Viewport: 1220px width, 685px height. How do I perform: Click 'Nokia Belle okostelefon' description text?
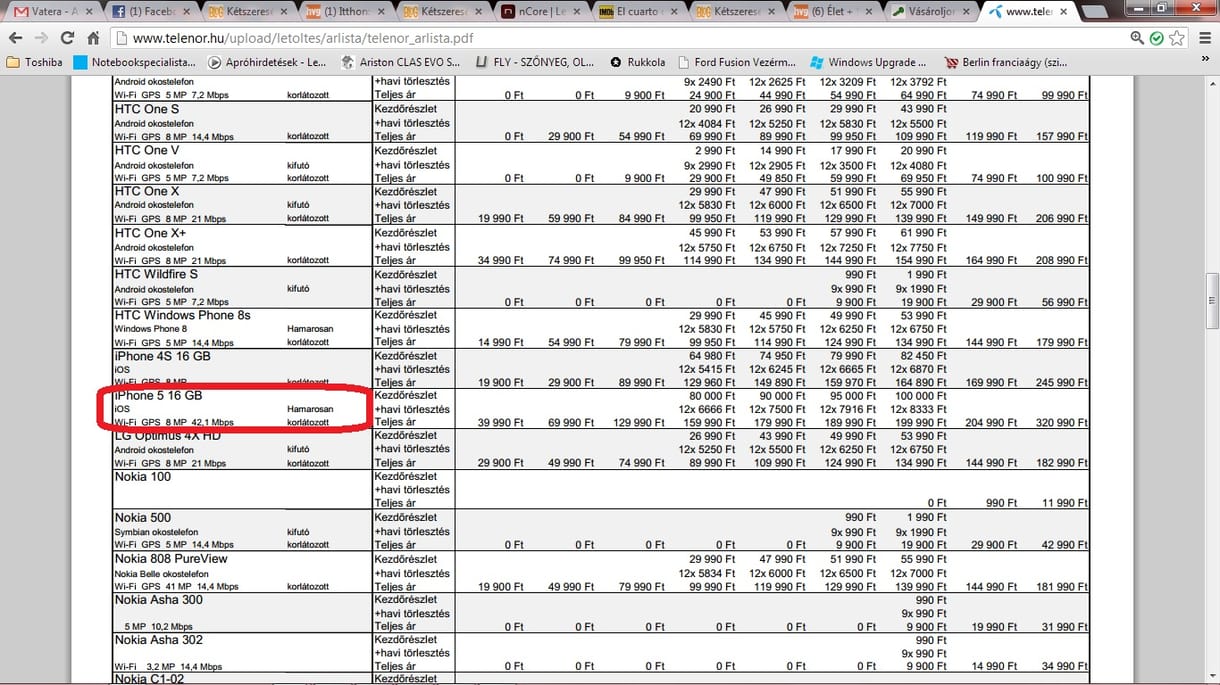pos(161,574)
